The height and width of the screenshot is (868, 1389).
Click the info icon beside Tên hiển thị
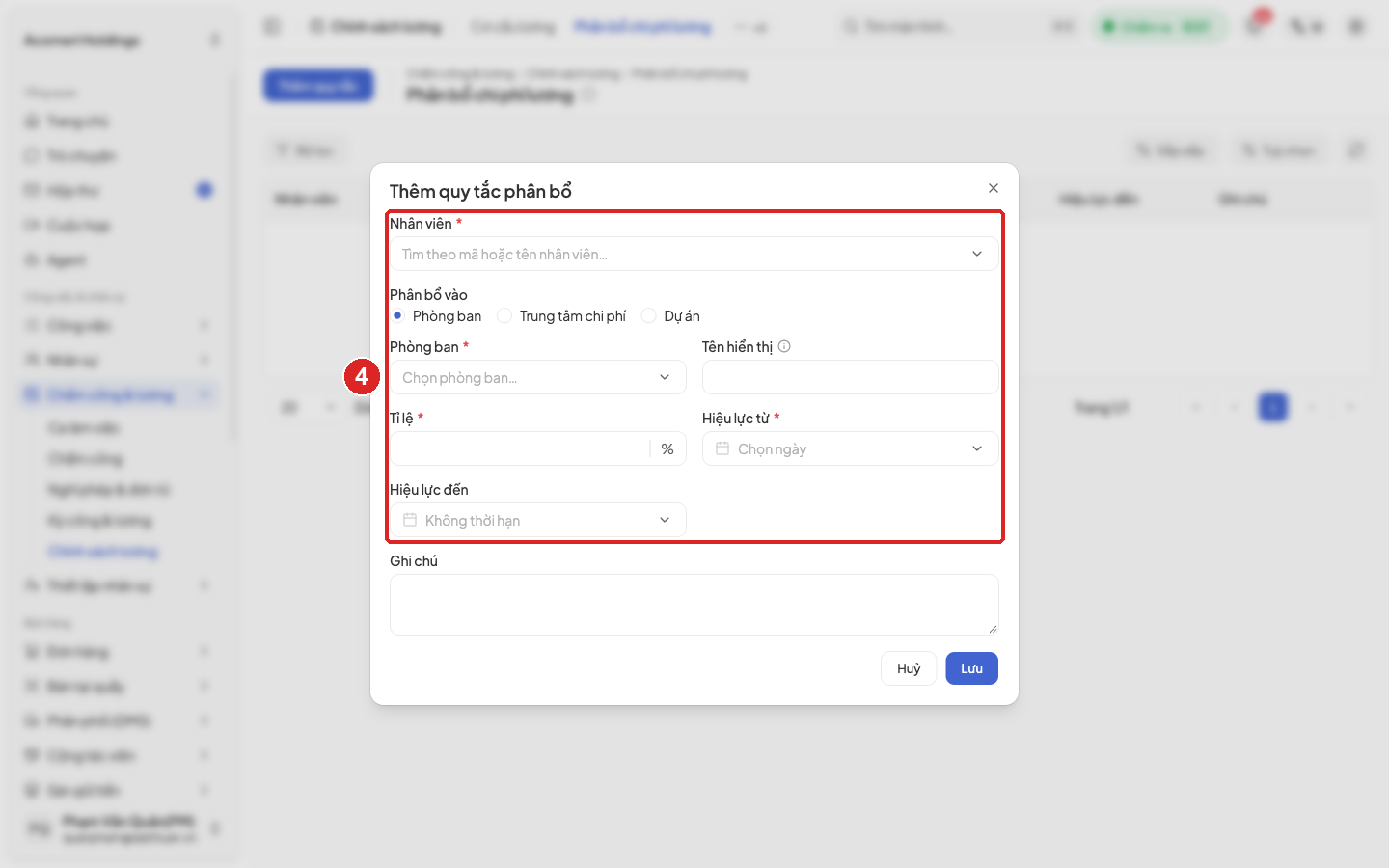pyautogui.click(x=784, y=346)
